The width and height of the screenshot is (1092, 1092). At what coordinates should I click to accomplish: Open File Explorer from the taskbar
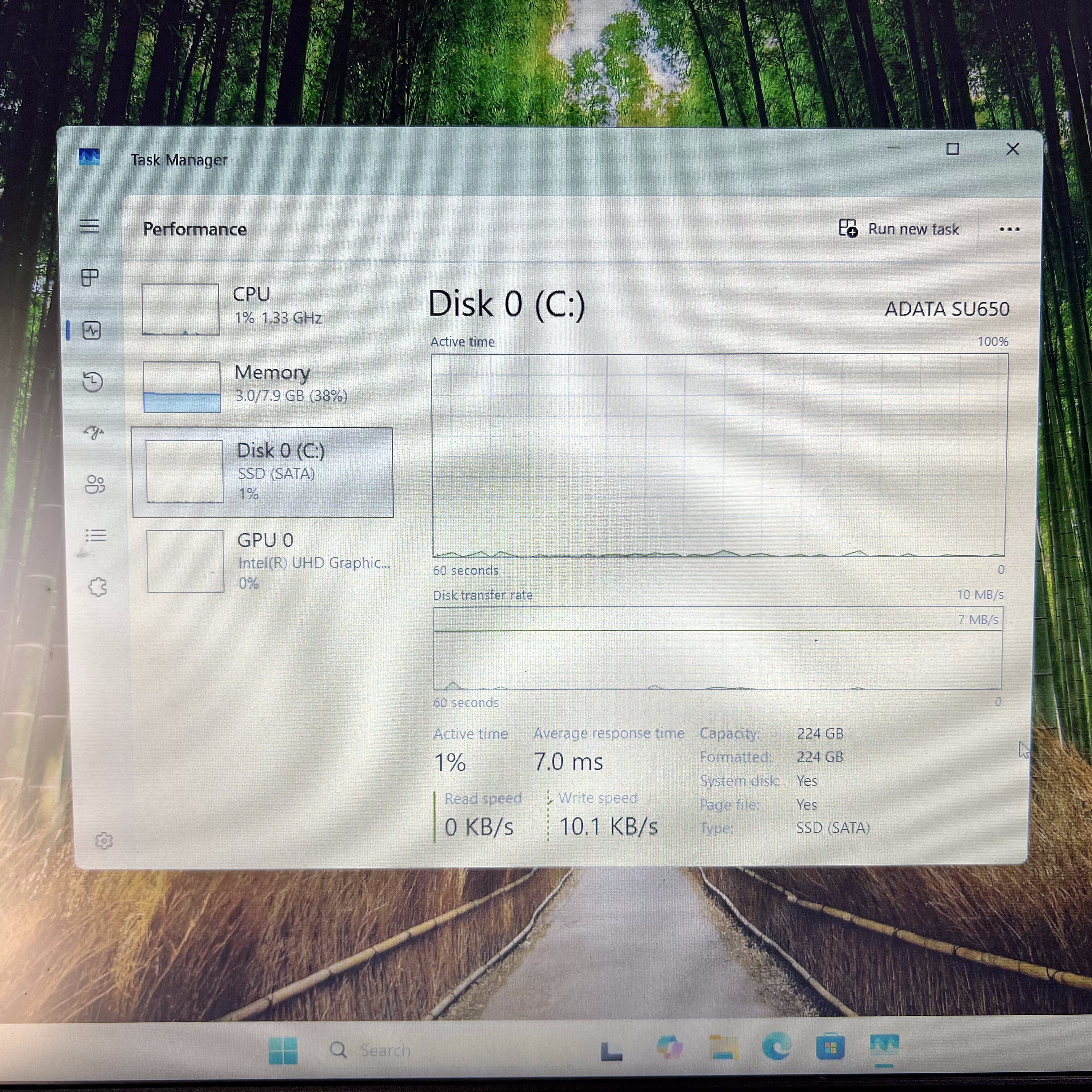click(x=723, y=1047)
